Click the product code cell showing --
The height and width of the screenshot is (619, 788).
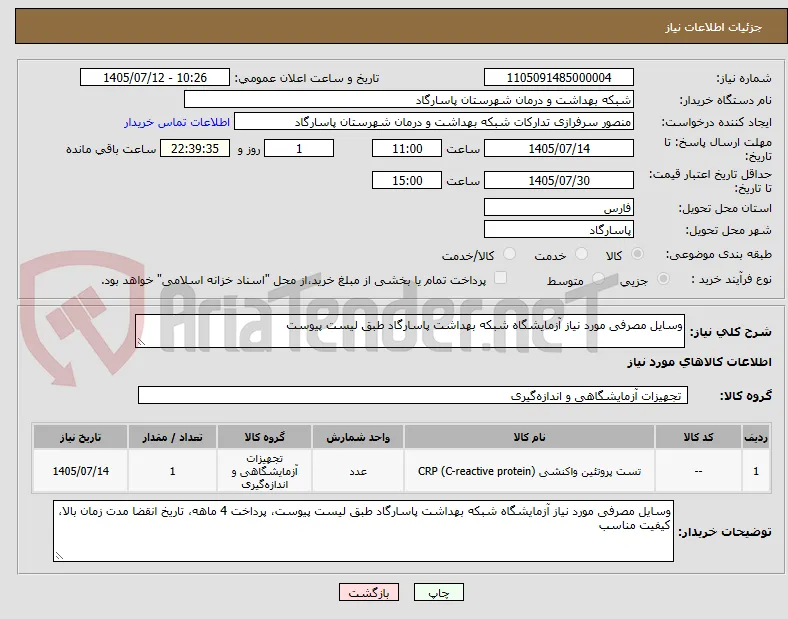pyautogui.click(x=698, y=471)
